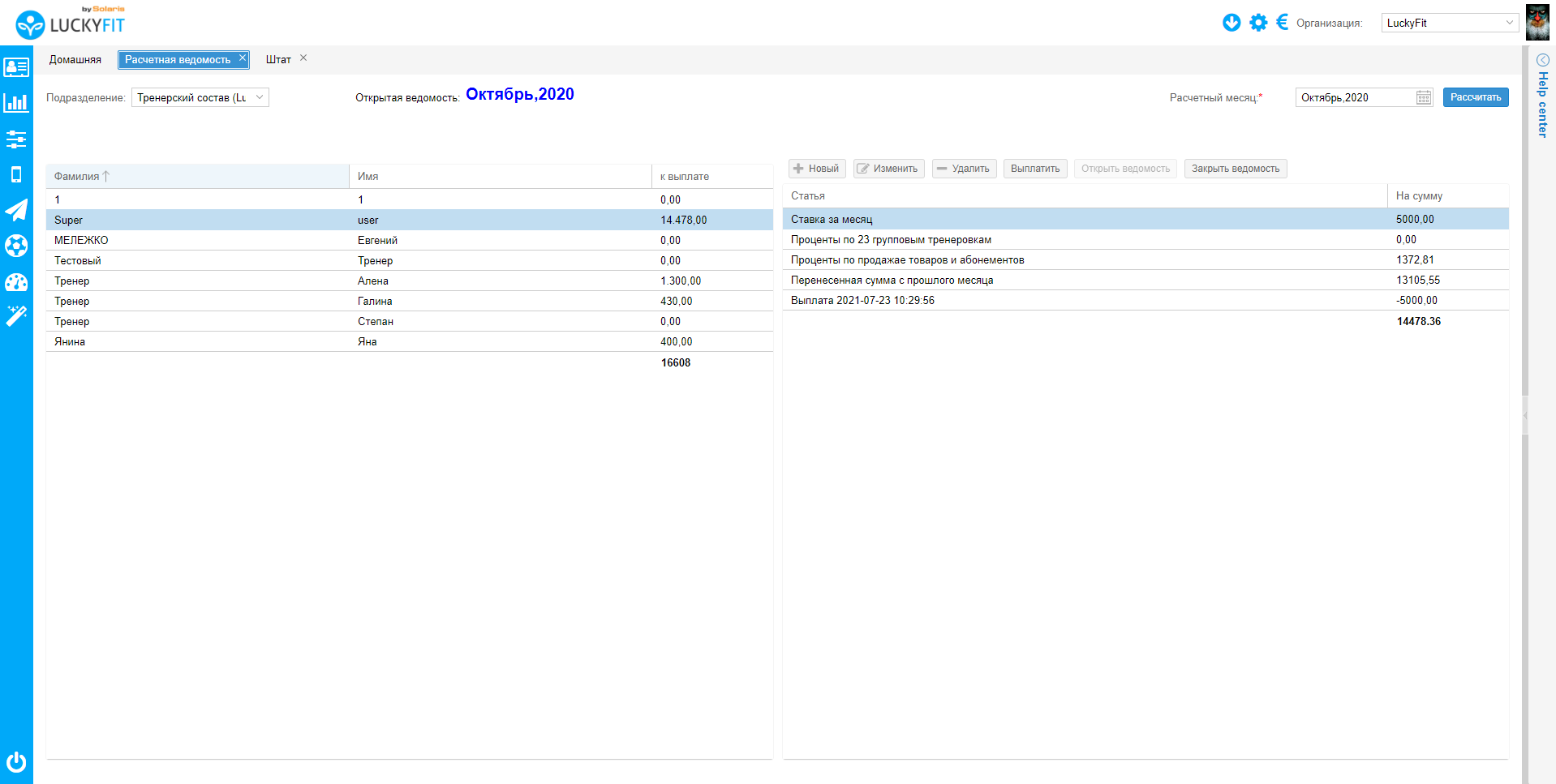Click the Изменить button
The height and width of the screenshot is (784, 1556).
point(889,169)
